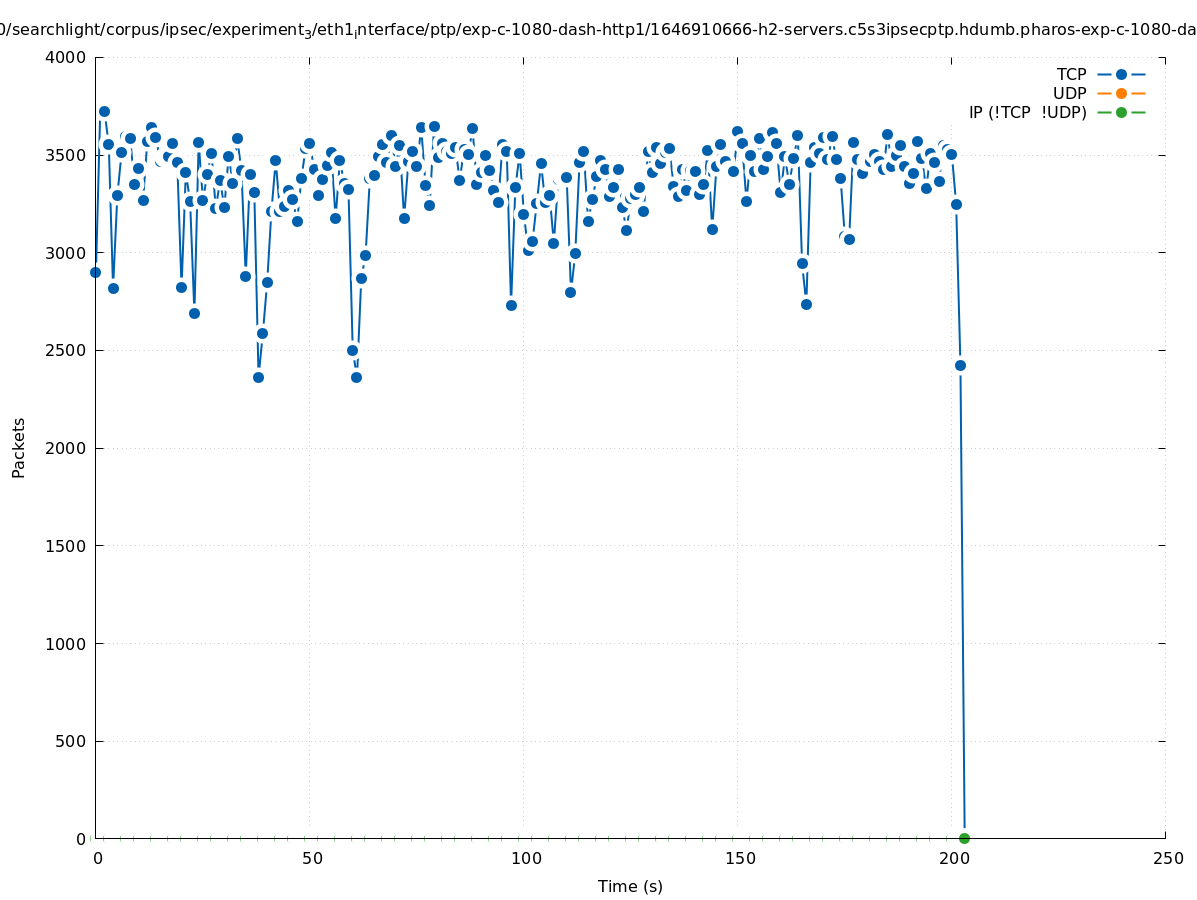Screen dimensions: 1197x900
Task: Click the 100 x-axis tick label
Action: click(525, 858)
